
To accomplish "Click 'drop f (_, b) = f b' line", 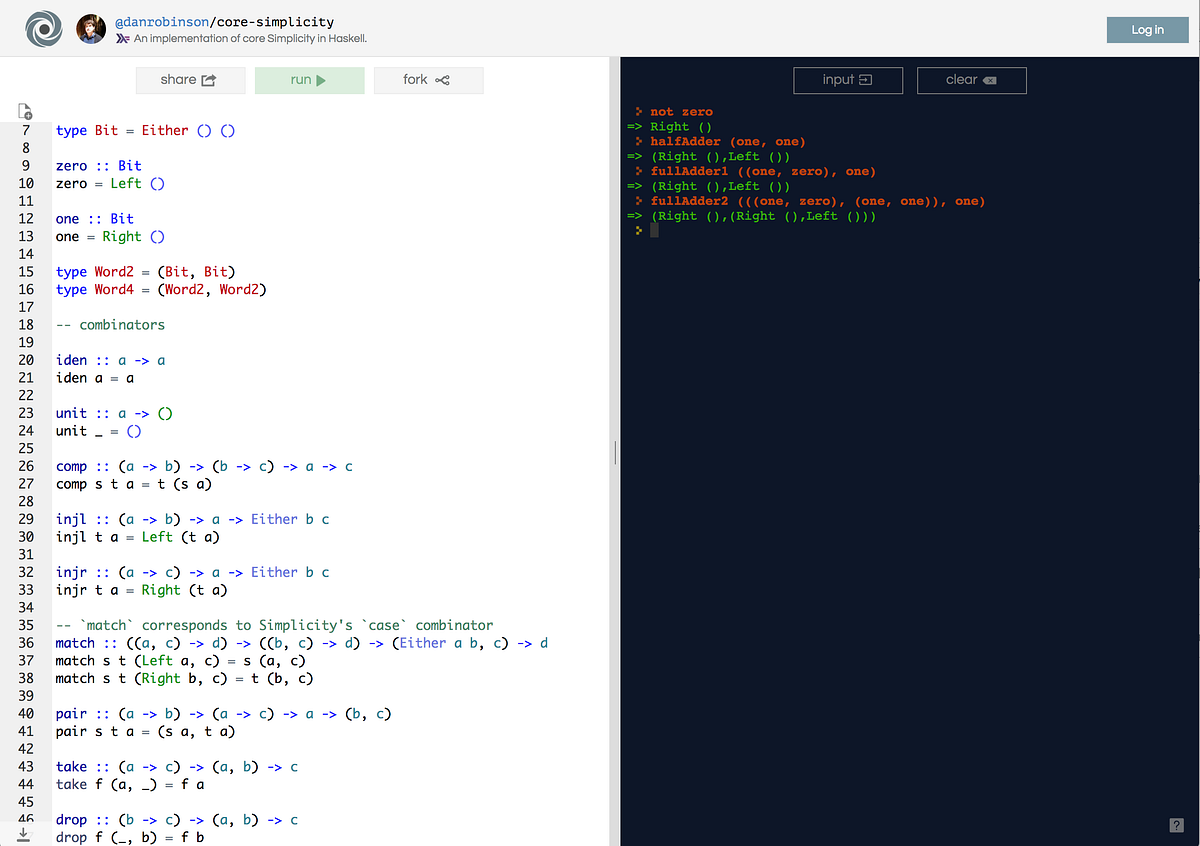I will coord(129,838).
